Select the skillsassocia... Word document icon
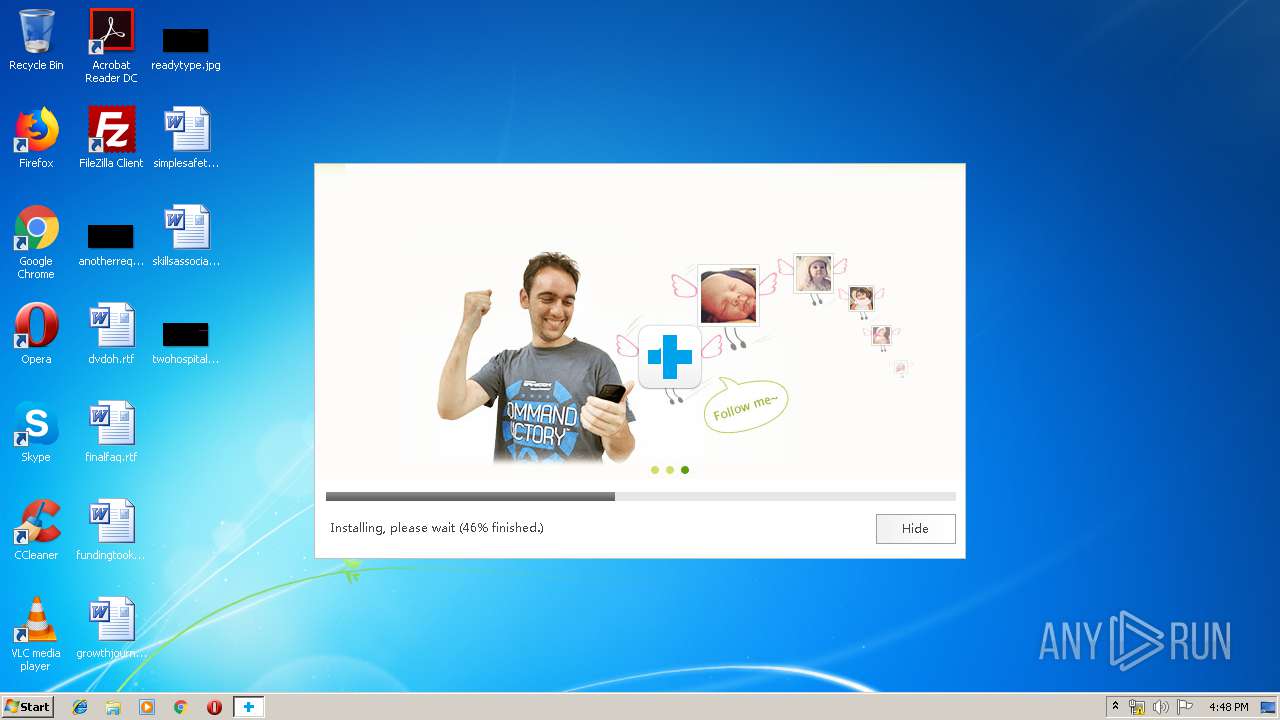Screen dimensions: 1280x720 click(x=186, y=237)
